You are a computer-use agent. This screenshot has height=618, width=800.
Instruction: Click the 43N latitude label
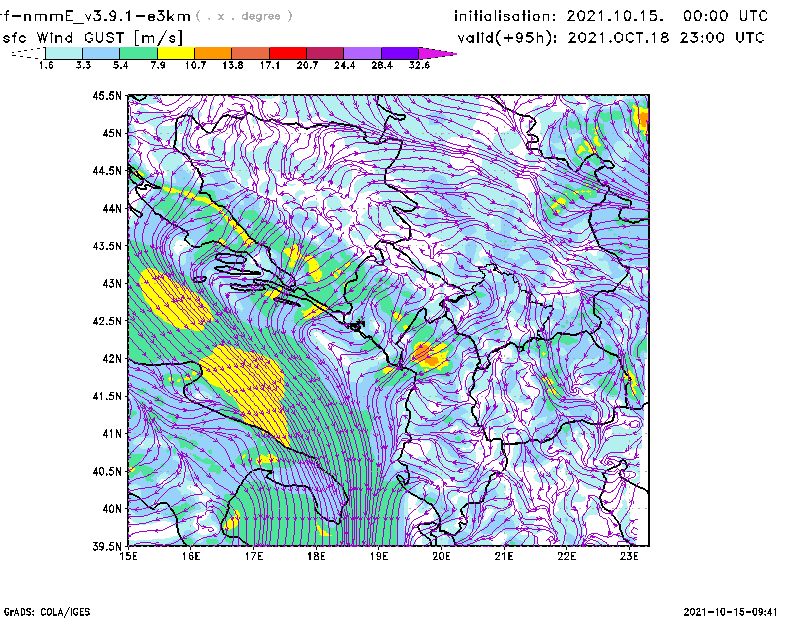point(112,283)
